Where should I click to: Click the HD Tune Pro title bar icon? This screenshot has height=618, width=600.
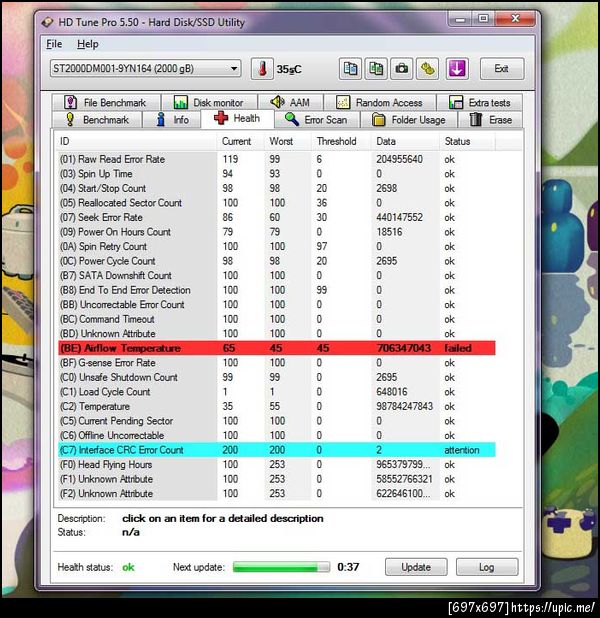click(48, 22)
